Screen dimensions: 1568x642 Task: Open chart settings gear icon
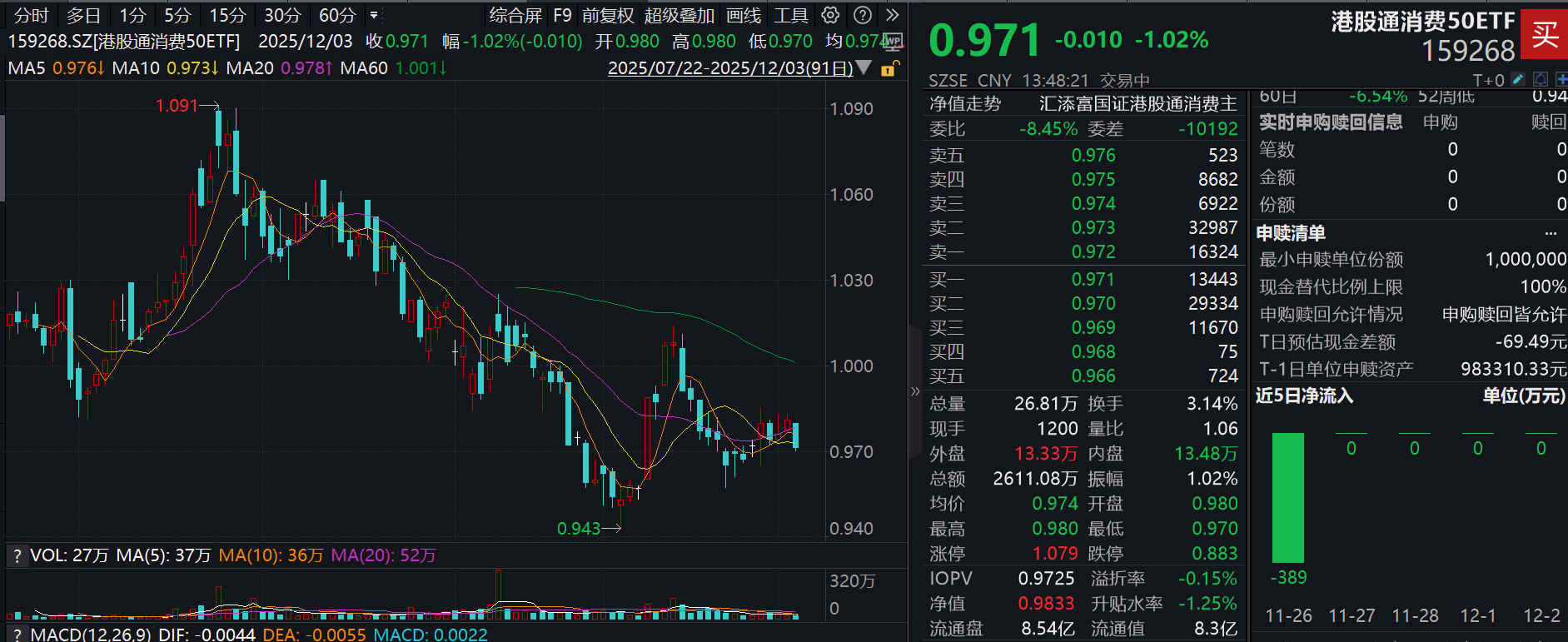(830, 15)
